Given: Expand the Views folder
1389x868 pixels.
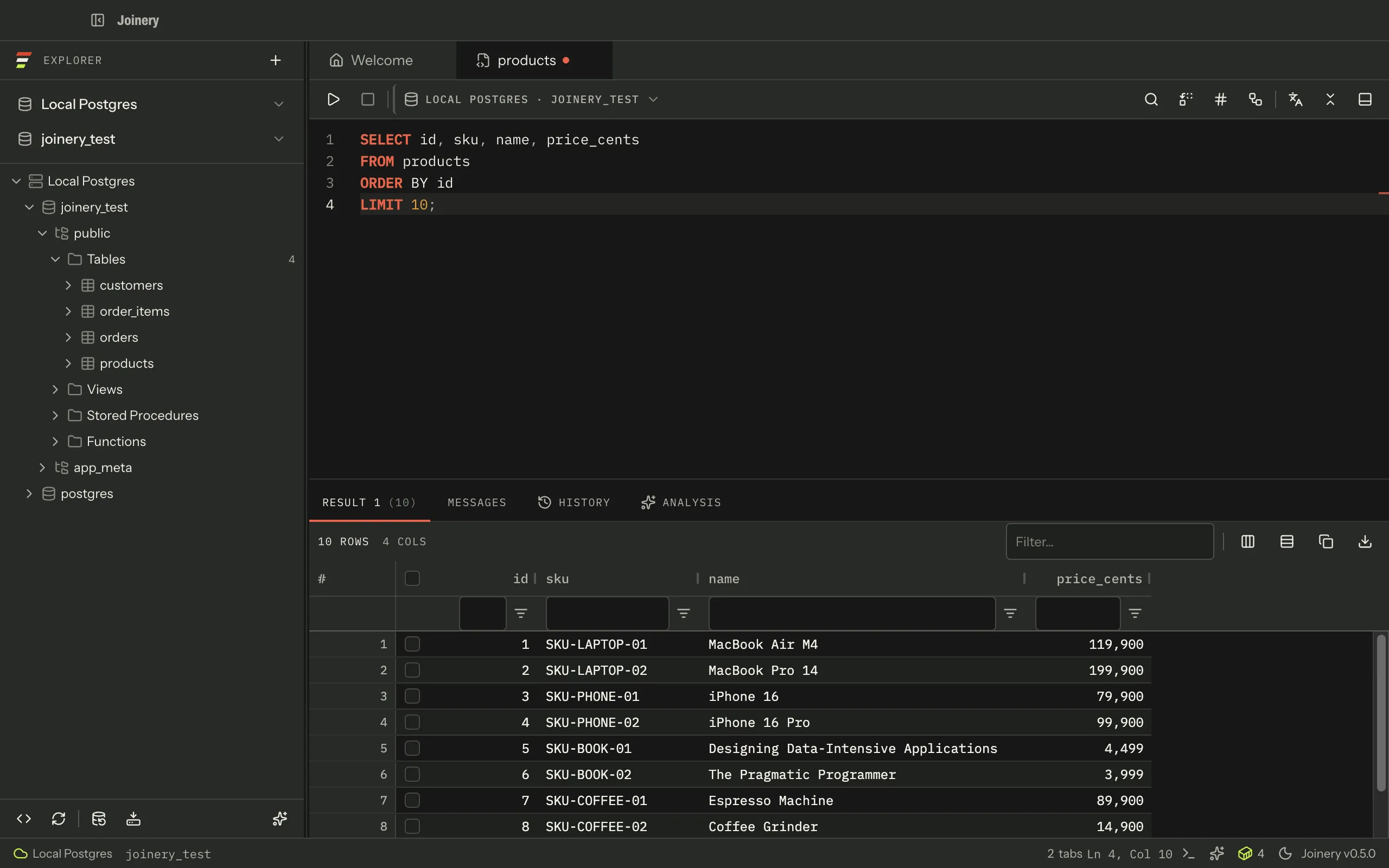Looking at the screenshot, I should click(x=55, y=389).
